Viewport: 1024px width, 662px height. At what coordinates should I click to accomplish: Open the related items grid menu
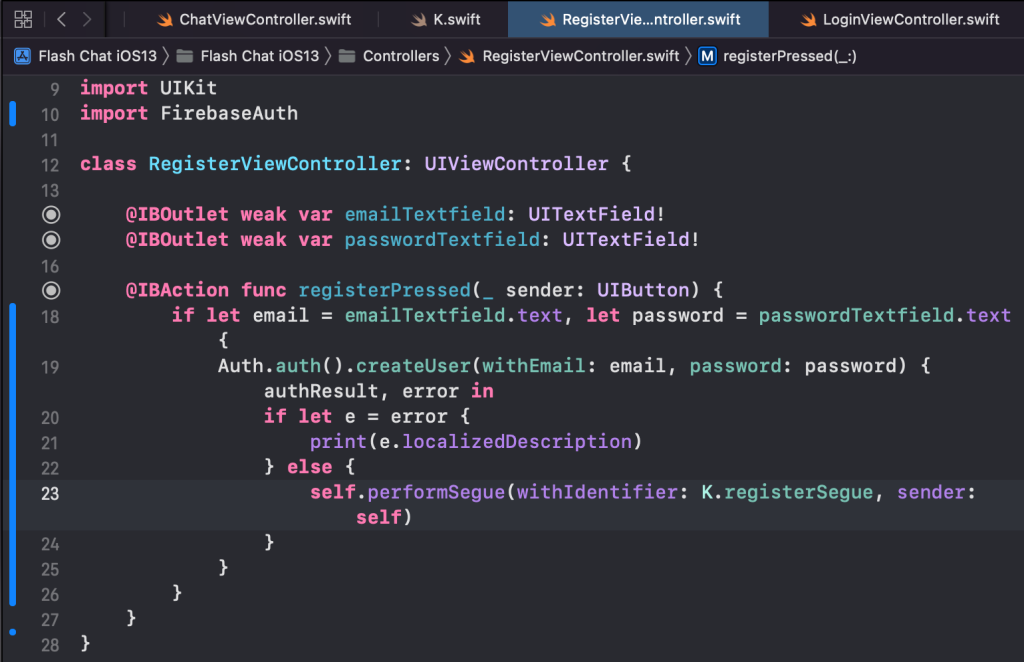(x=24, y=19)
